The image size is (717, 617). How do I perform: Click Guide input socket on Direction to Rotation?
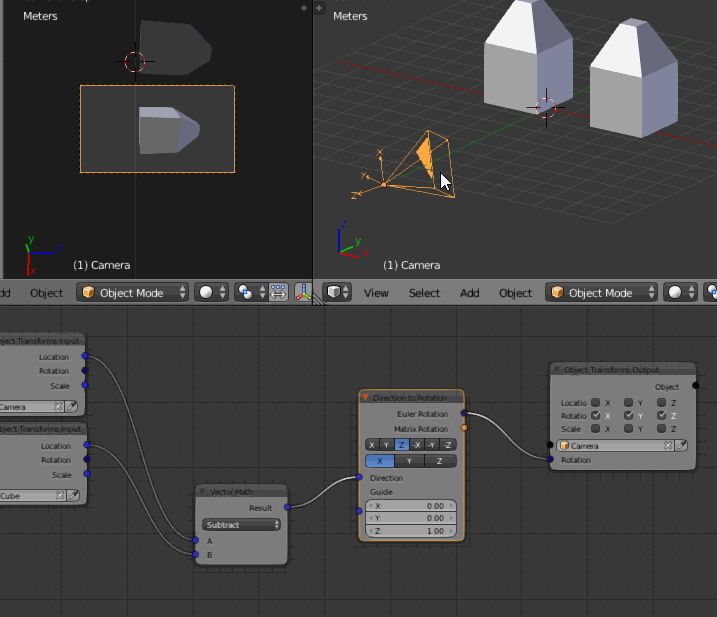(x=359, y=510)
